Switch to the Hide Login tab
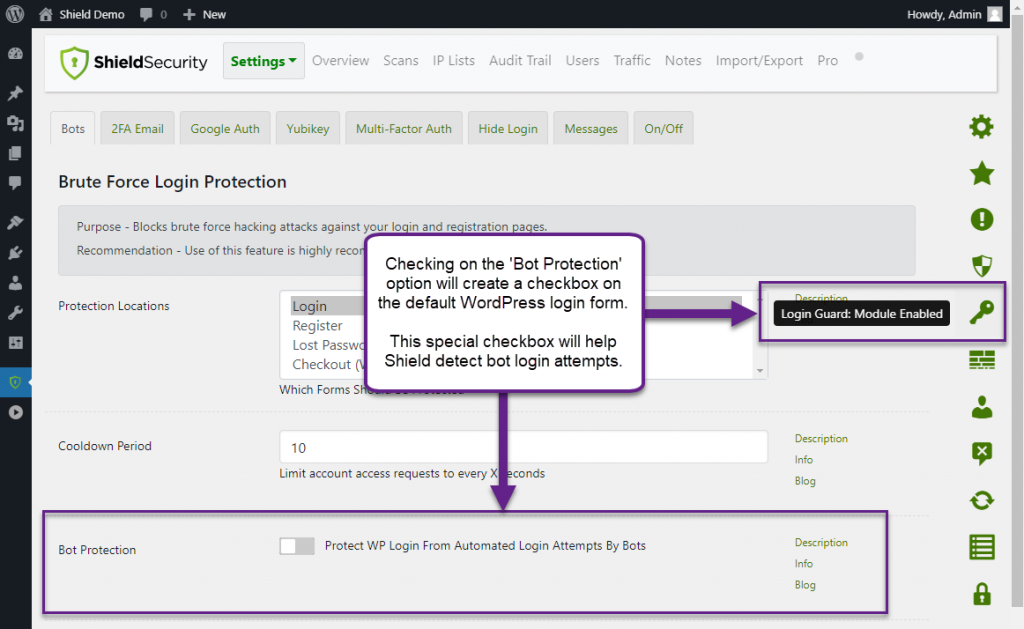 pyautogui.click(x=508, y=129)
